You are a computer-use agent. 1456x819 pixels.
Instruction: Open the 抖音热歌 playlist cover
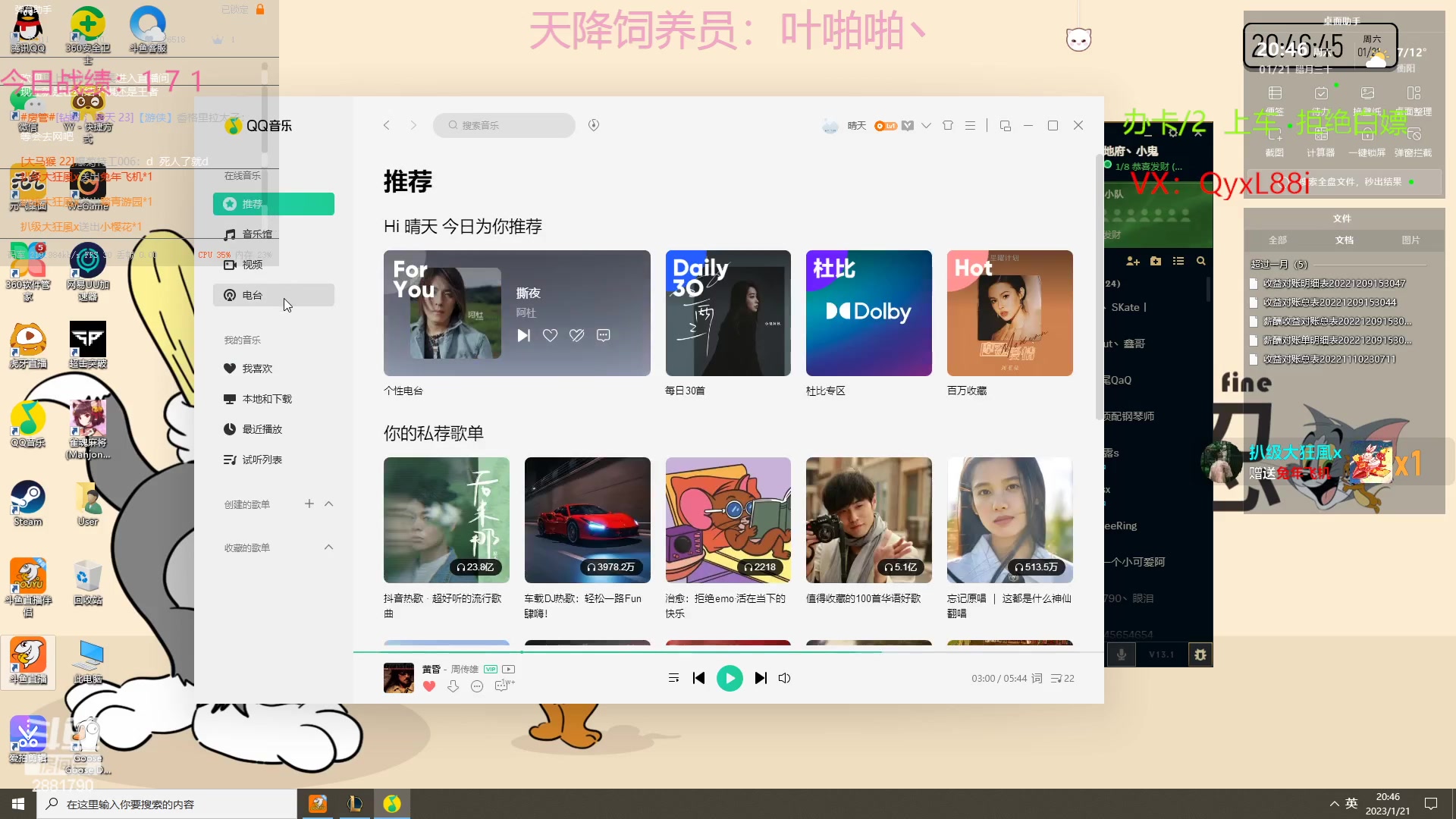coord(447,520)
